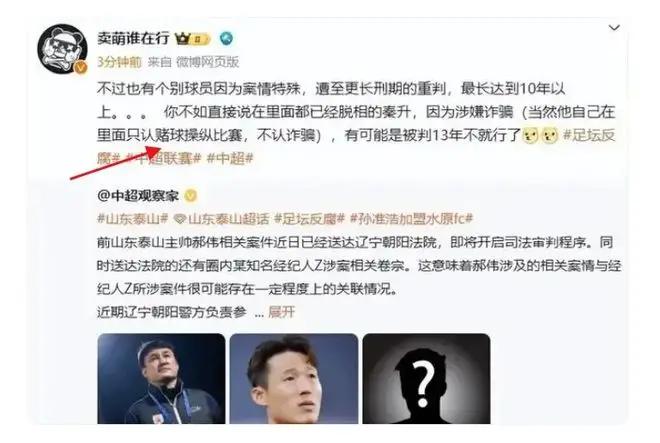The image size is (660, 443).
Task: Open the question mark silhouette thumbnail
Action: click(x=426, y=379)
